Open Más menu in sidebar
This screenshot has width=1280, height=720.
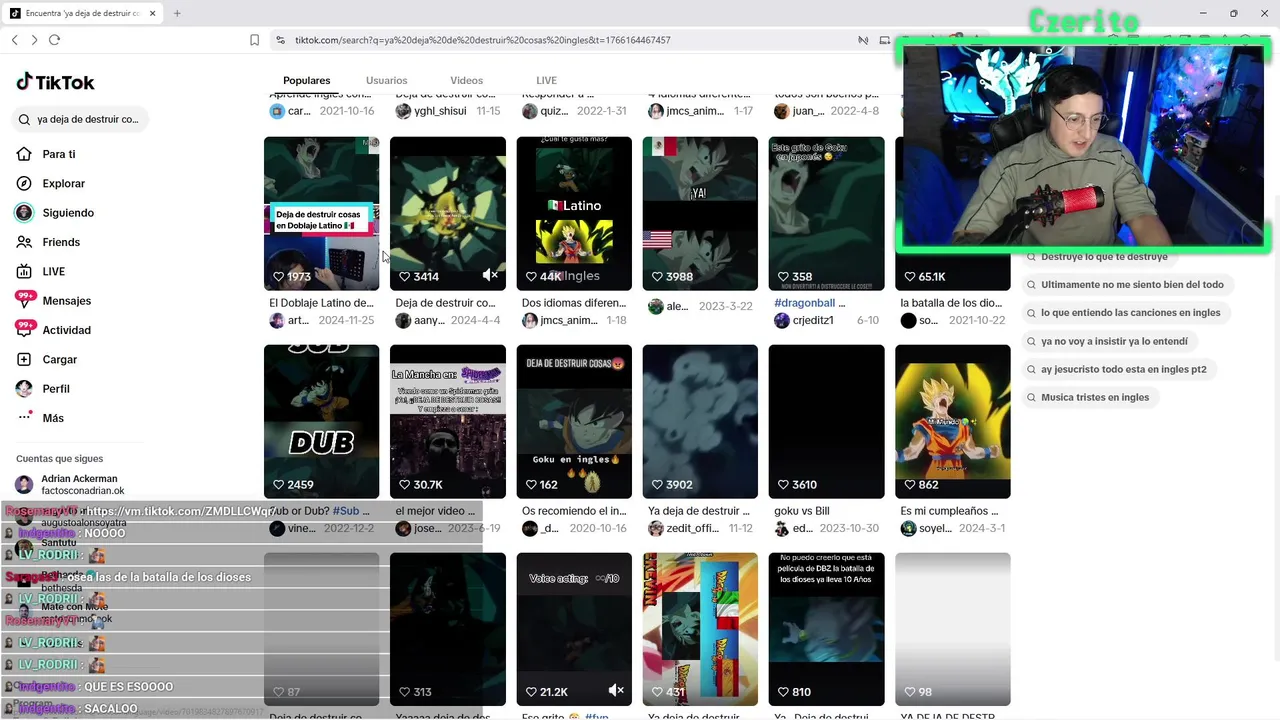[40, 418]
